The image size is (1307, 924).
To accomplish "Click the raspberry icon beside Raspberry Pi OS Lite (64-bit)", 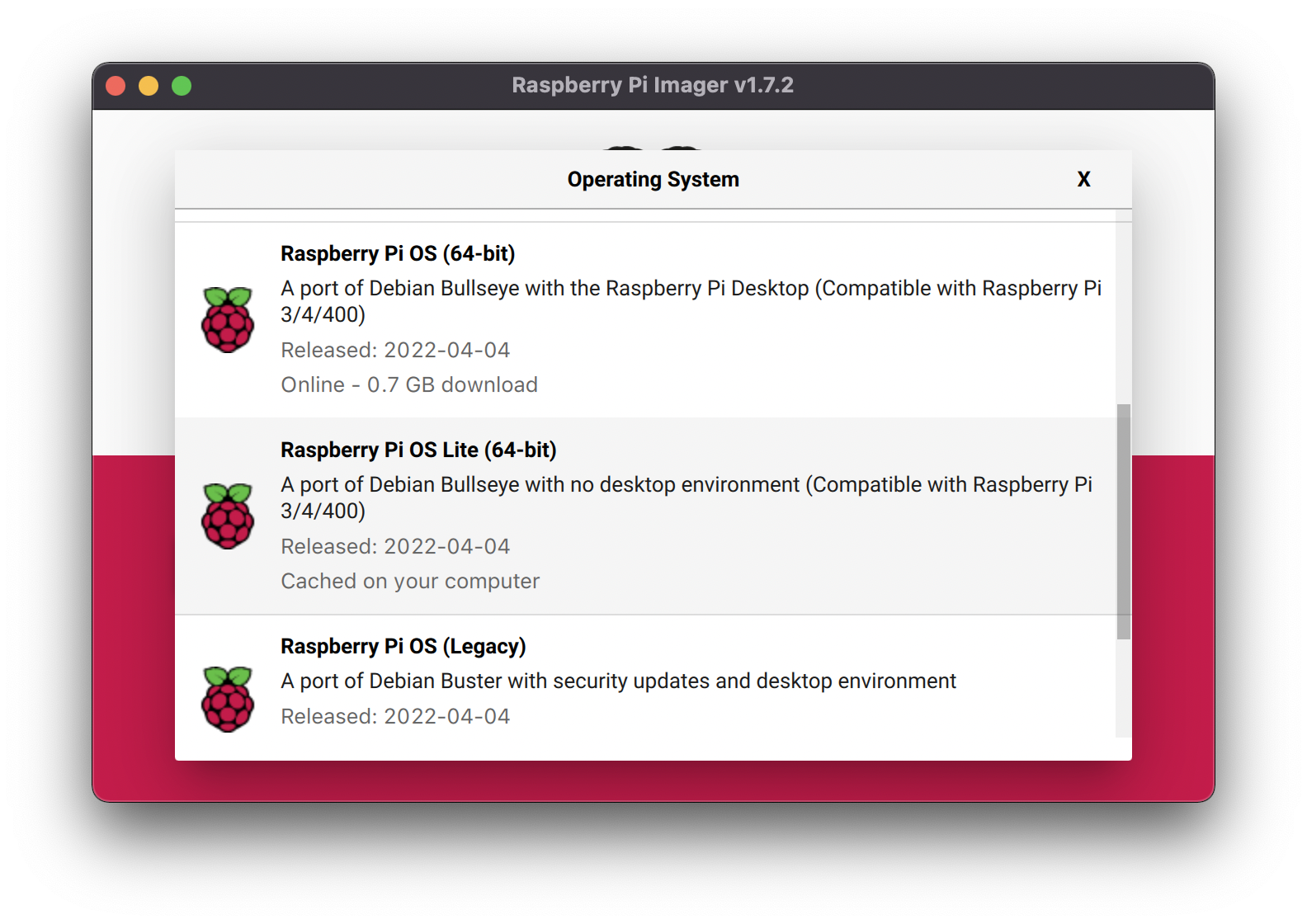I will (228, 516).
